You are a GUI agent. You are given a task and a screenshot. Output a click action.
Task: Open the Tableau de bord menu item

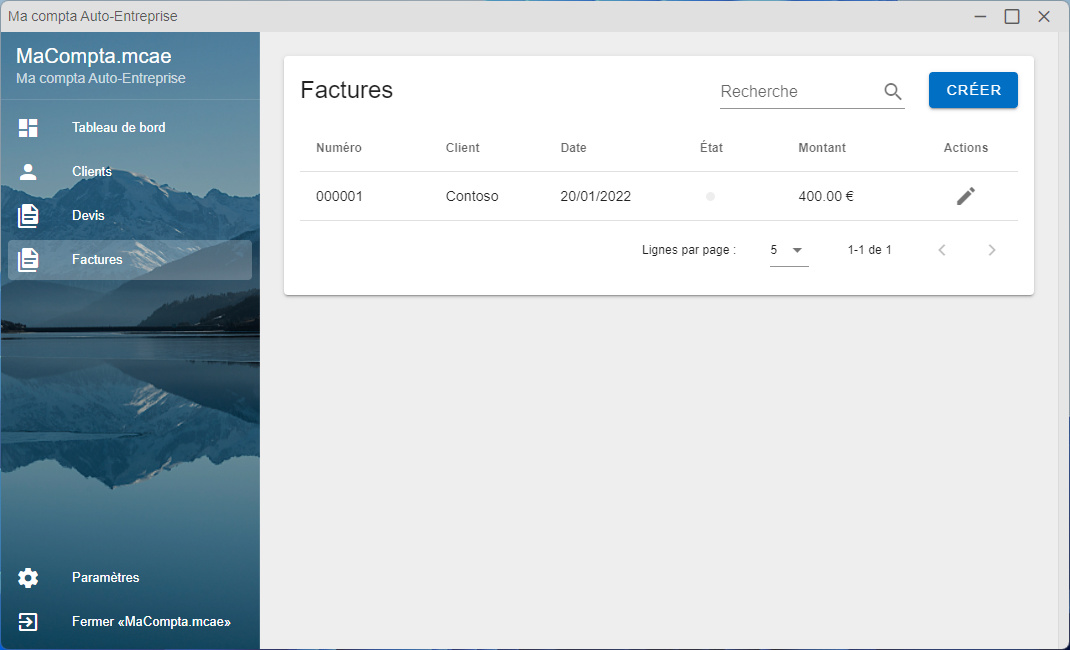tap(130, 128)
